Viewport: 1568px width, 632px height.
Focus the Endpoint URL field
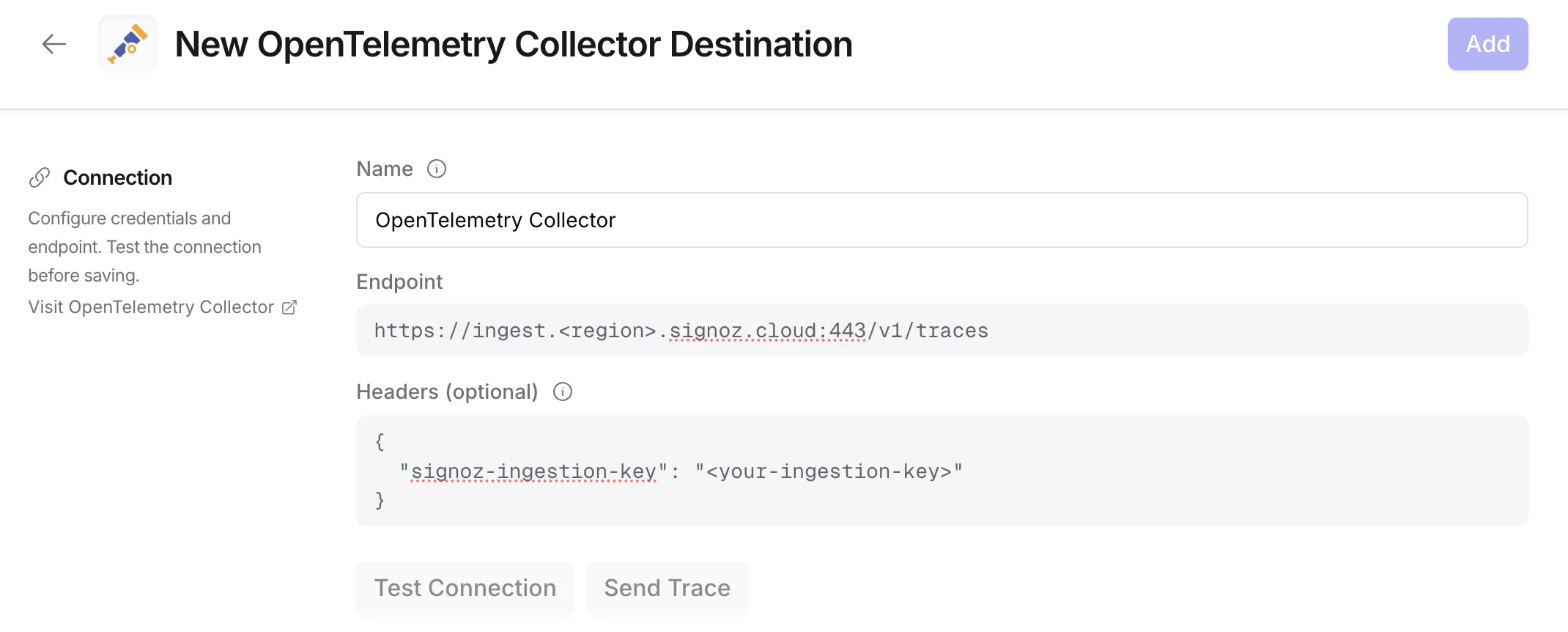(942, 331)
